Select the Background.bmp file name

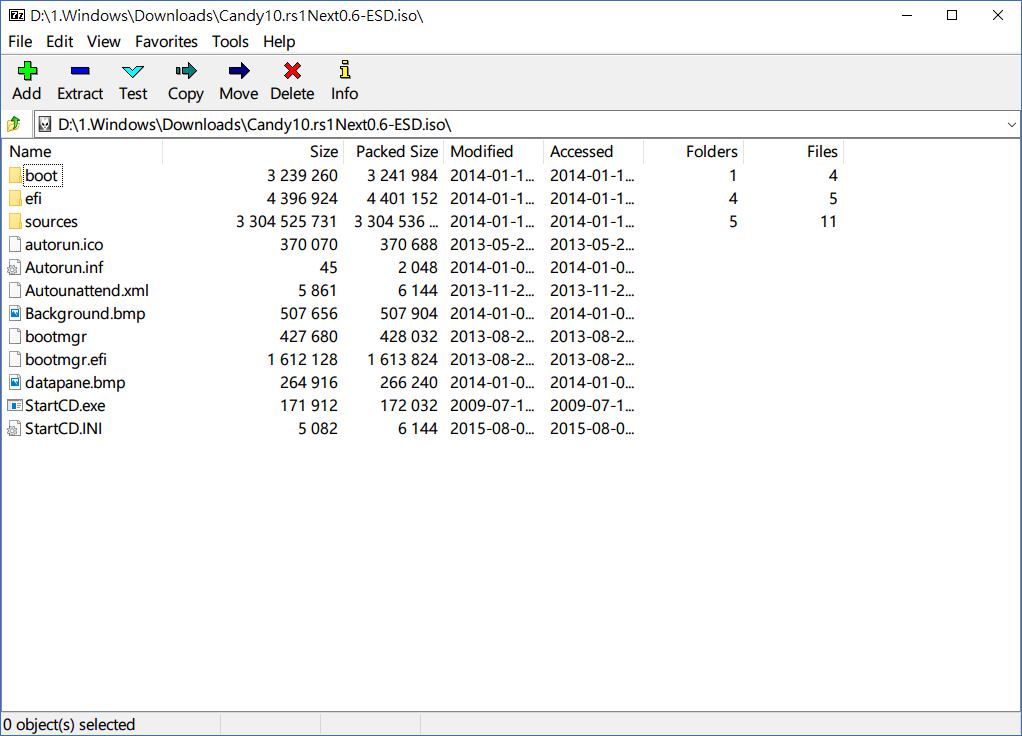(x=85, y=314)
